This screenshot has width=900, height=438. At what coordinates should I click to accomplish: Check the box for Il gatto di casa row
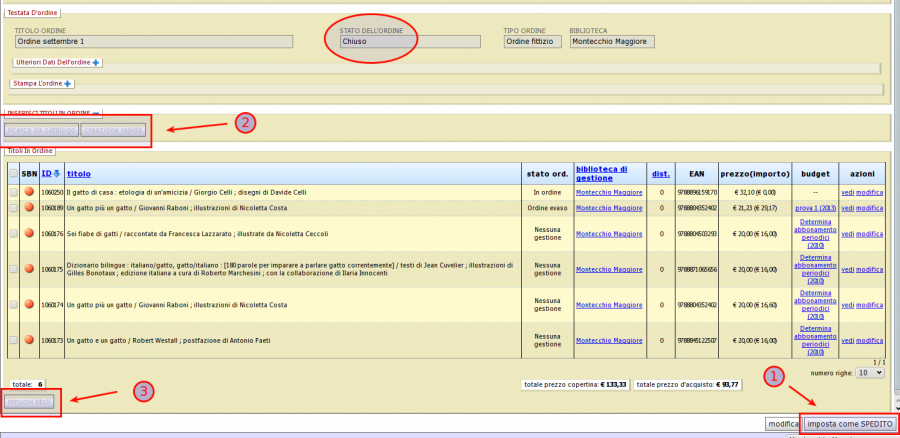[x=13, y=192]
